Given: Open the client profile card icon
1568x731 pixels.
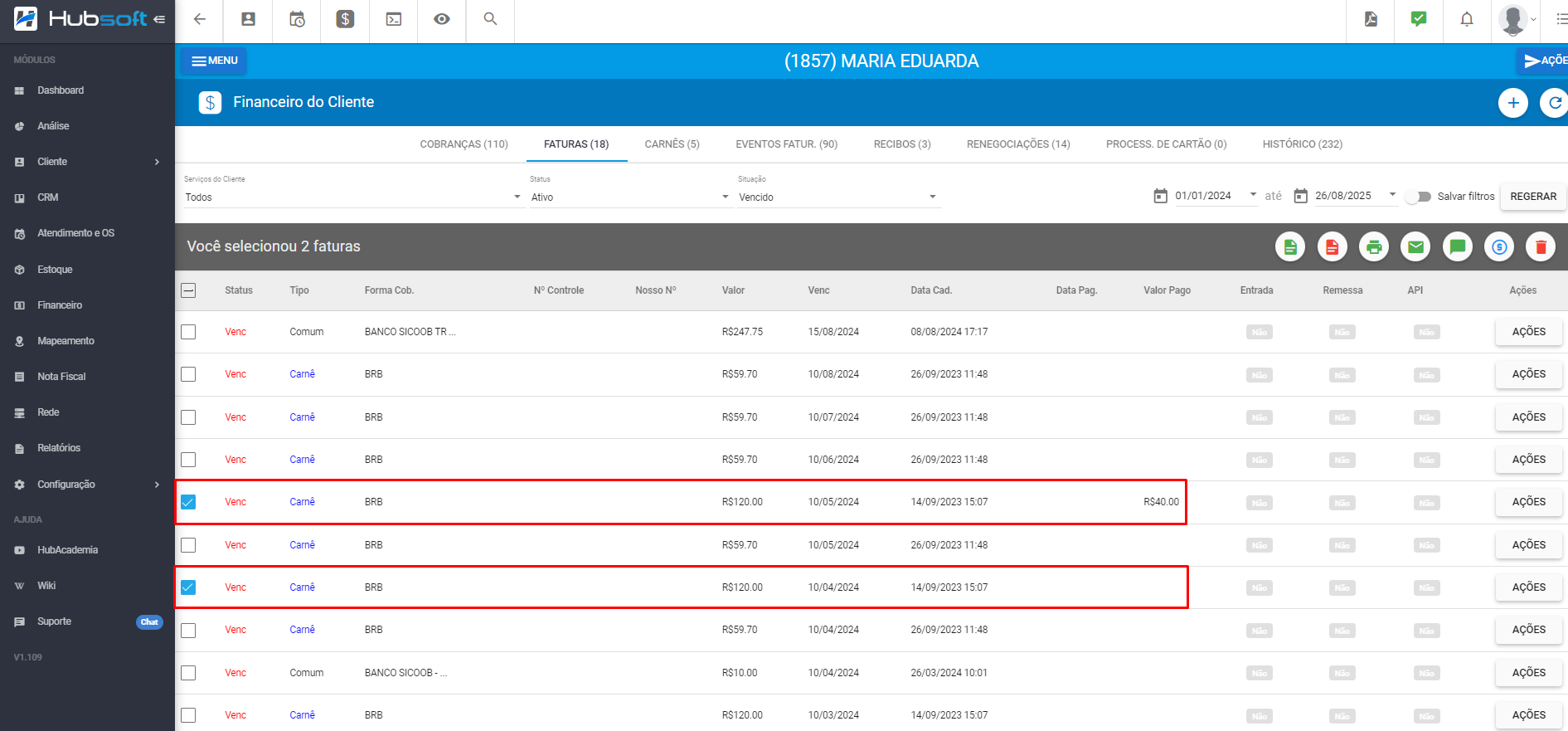Looking at the screenshot, I should tap(248, 19).
